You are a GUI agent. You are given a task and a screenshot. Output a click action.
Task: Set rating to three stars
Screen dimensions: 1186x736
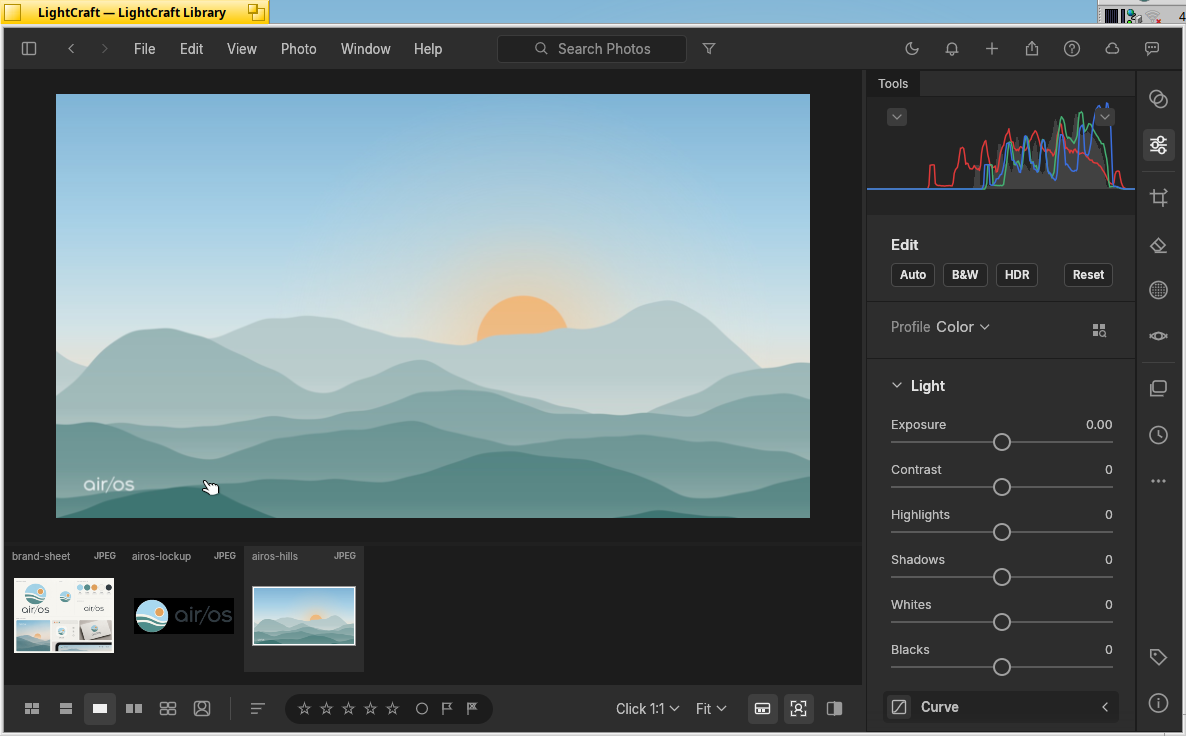pos(348,709)
